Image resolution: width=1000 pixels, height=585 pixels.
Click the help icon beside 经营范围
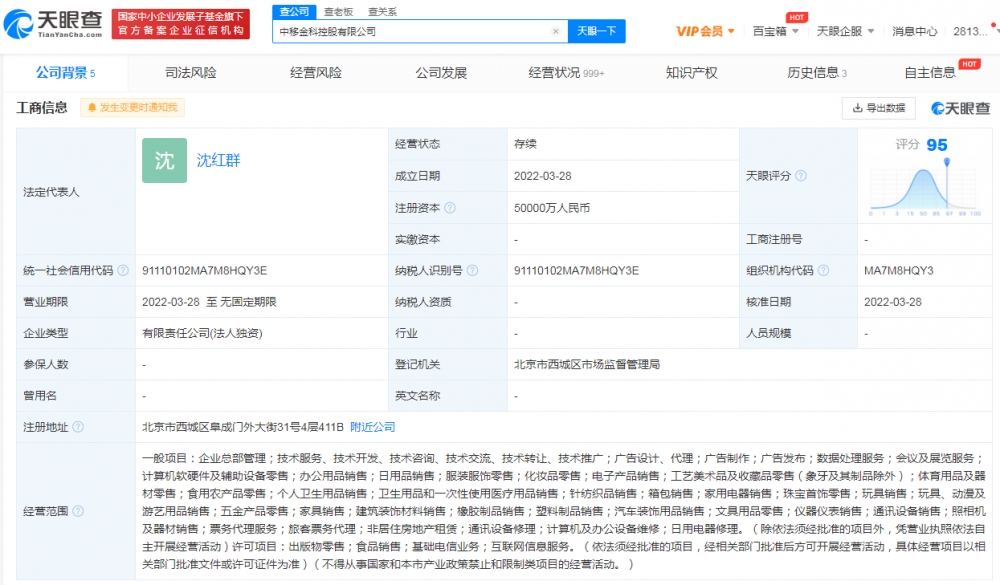coord(78,511)
